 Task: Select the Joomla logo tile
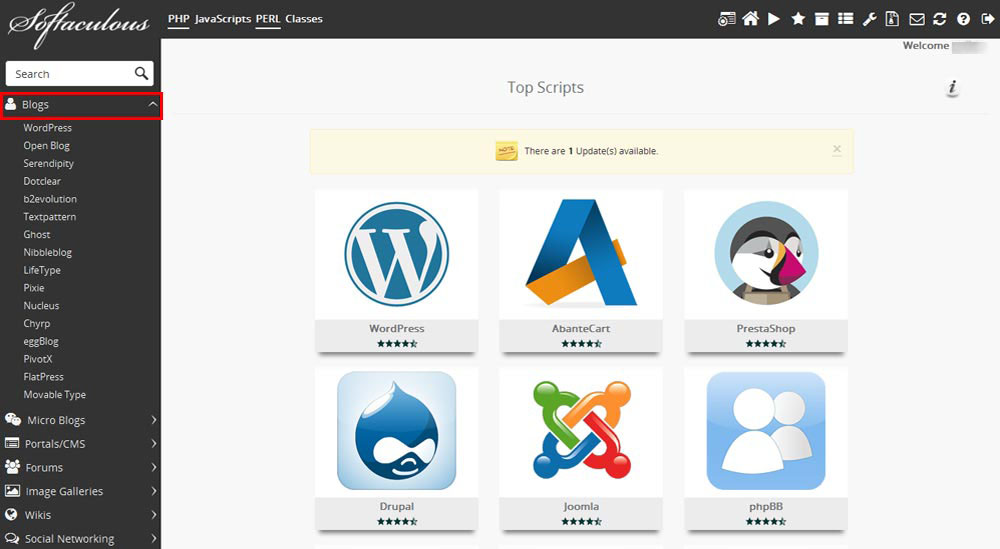click(x=581, y=430)
